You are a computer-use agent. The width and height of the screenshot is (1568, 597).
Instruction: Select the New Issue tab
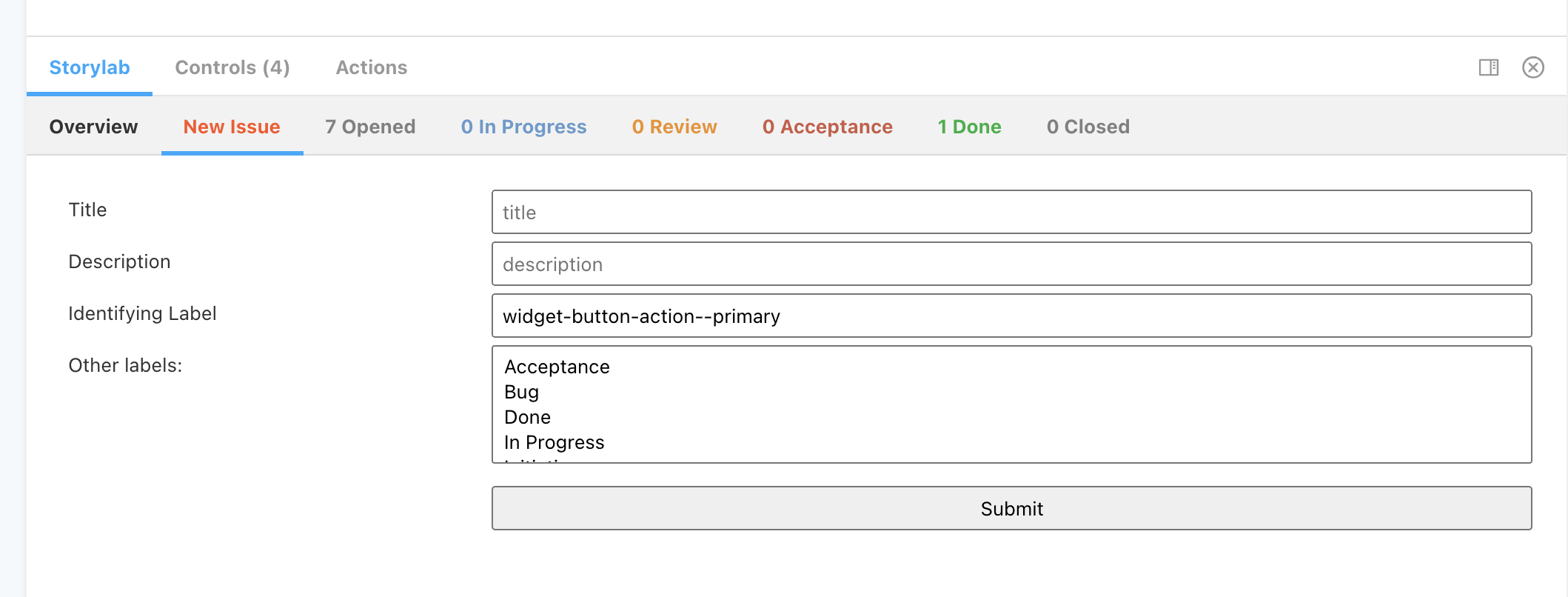click(232, 127)
